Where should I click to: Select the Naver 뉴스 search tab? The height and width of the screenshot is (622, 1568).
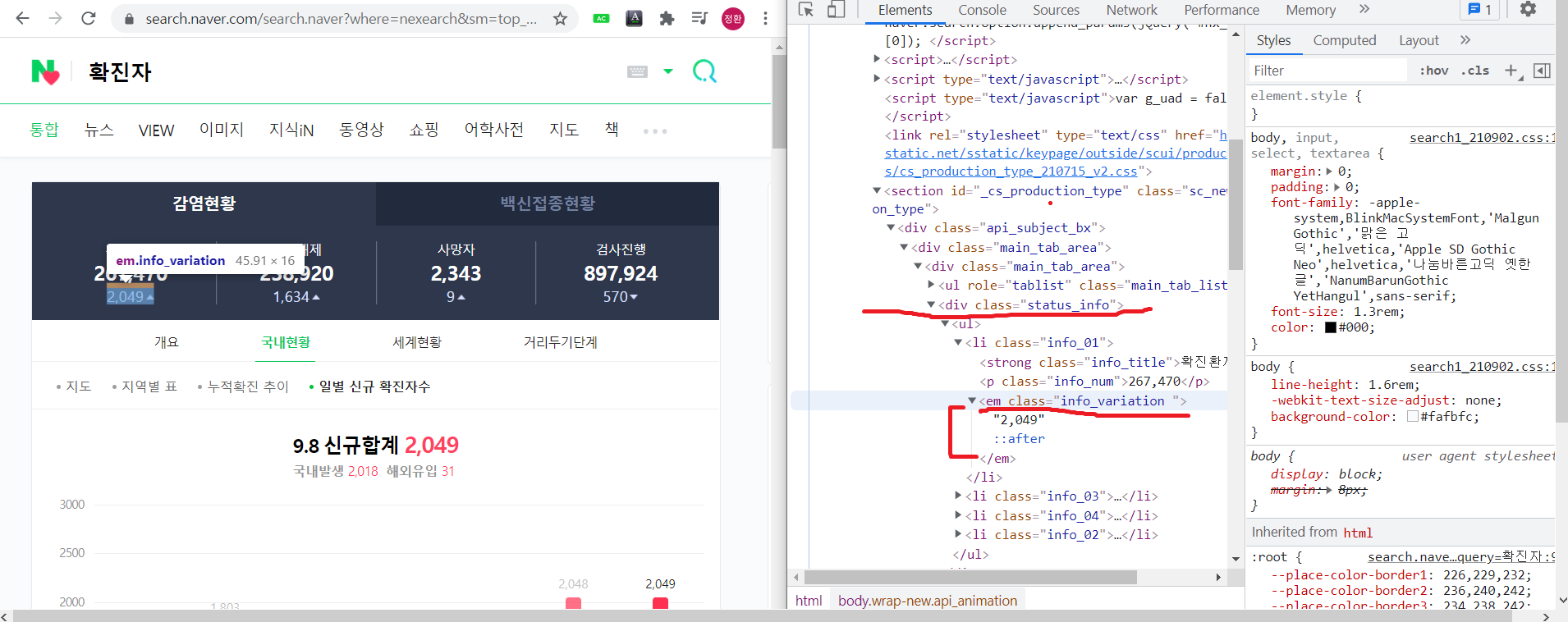(x=99, y=130)
